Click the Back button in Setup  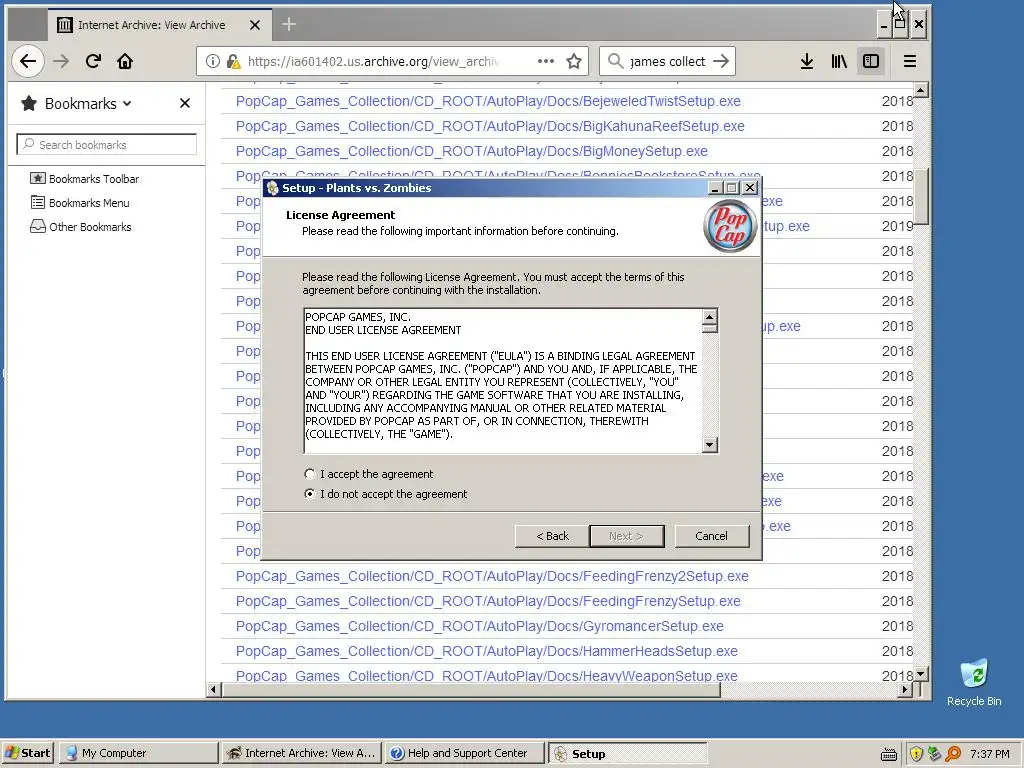tap(552, 536)
